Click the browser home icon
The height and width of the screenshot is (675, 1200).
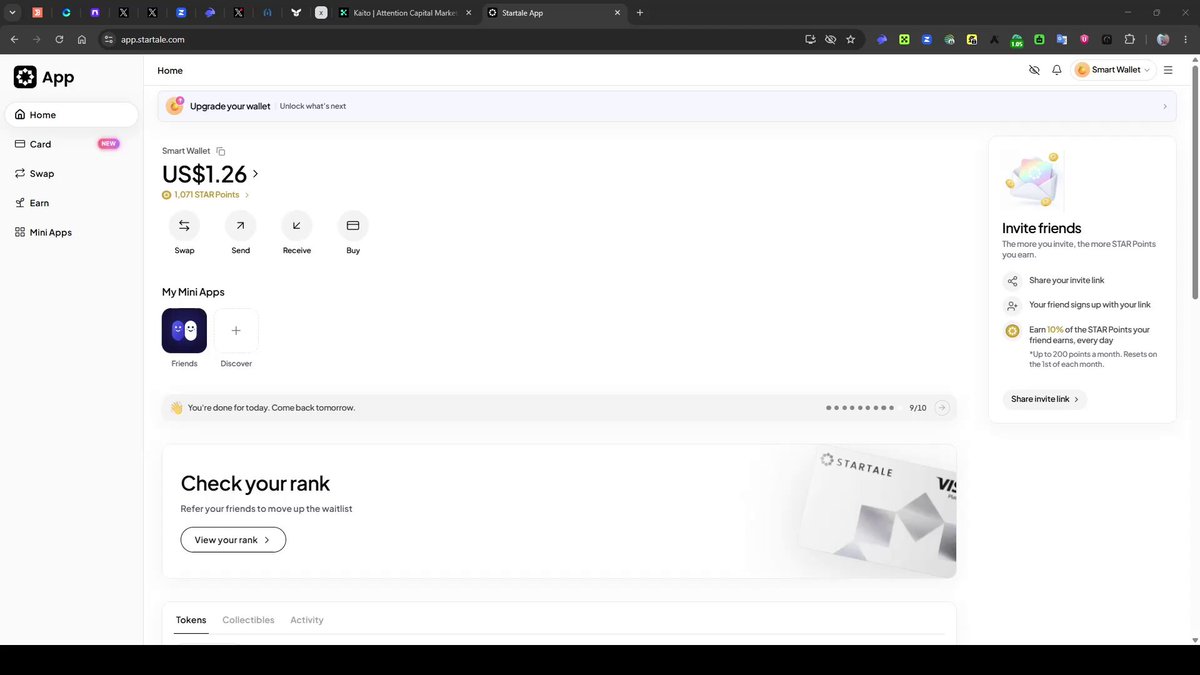(x=82, y=39)
